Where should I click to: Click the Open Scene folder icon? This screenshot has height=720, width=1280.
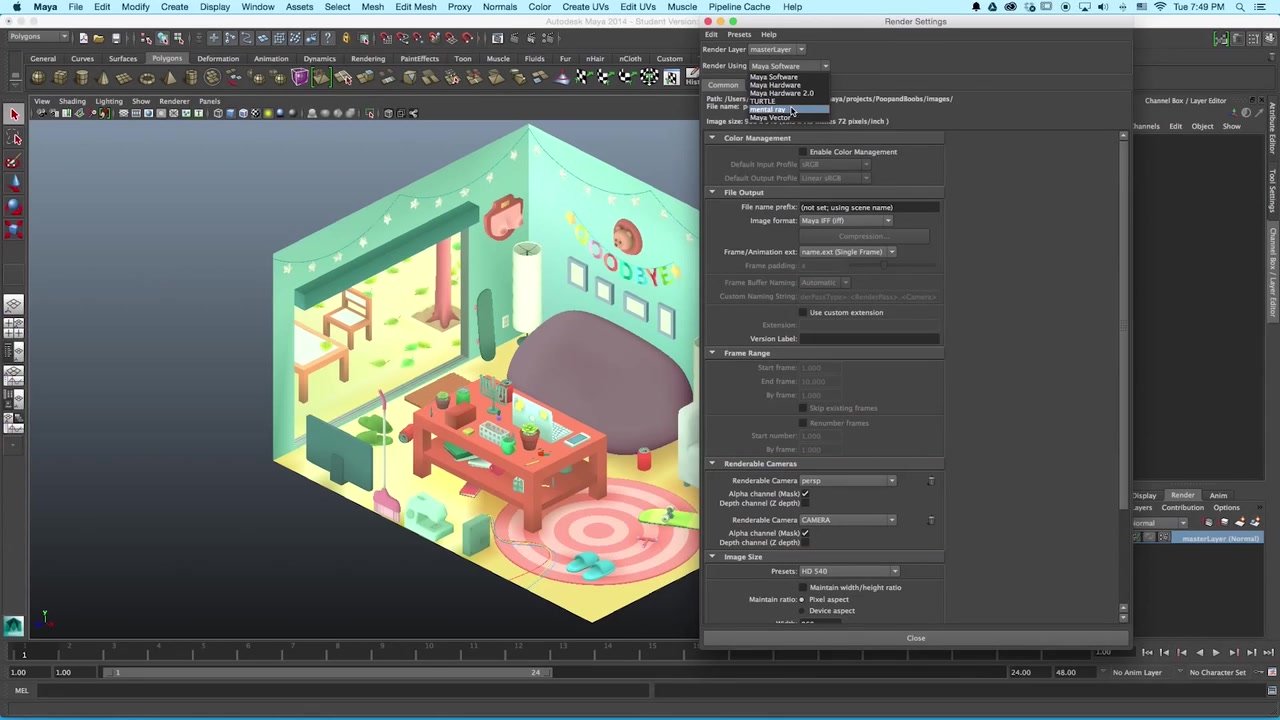98,38
